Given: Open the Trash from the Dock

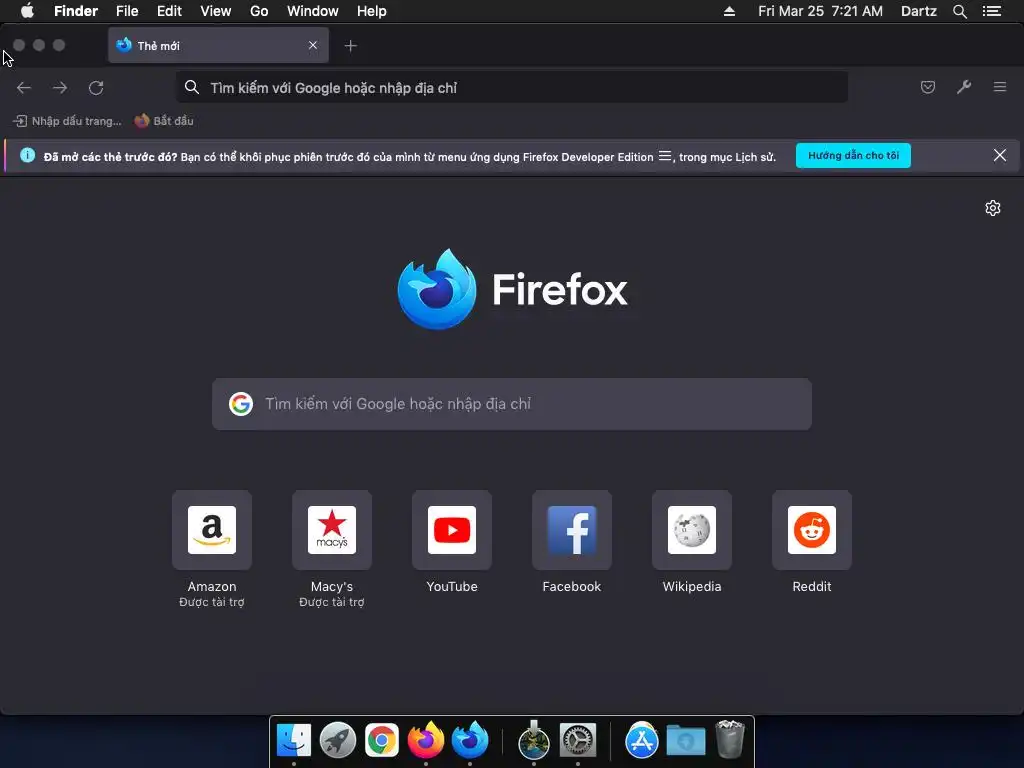Looking at the screenshot, I should pyautogui.click(x=729, y=739).
